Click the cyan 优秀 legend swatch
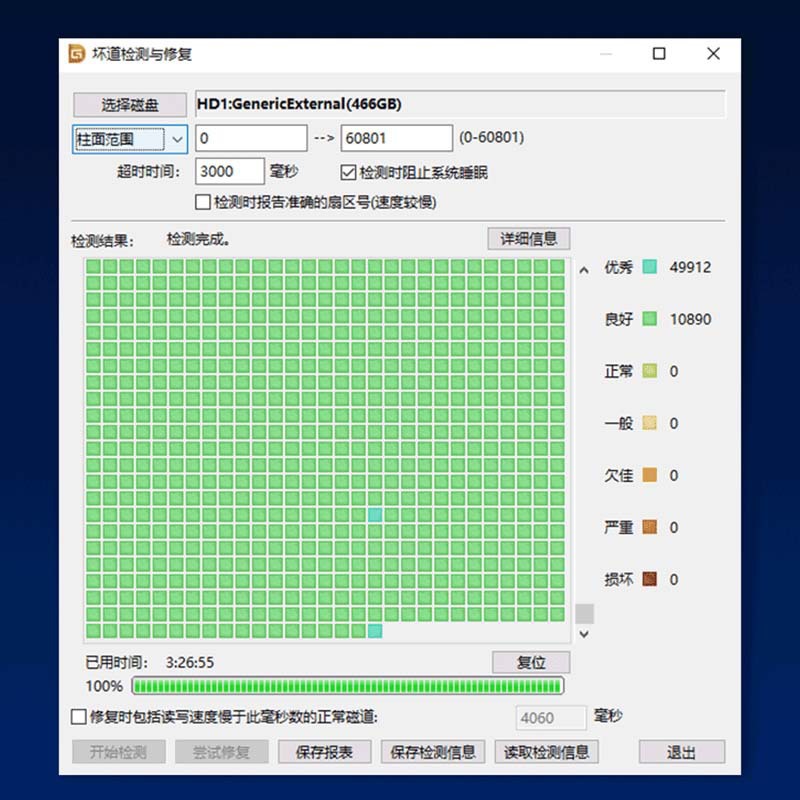This screenshot has width=800, height=800. (x=651, y=267)
